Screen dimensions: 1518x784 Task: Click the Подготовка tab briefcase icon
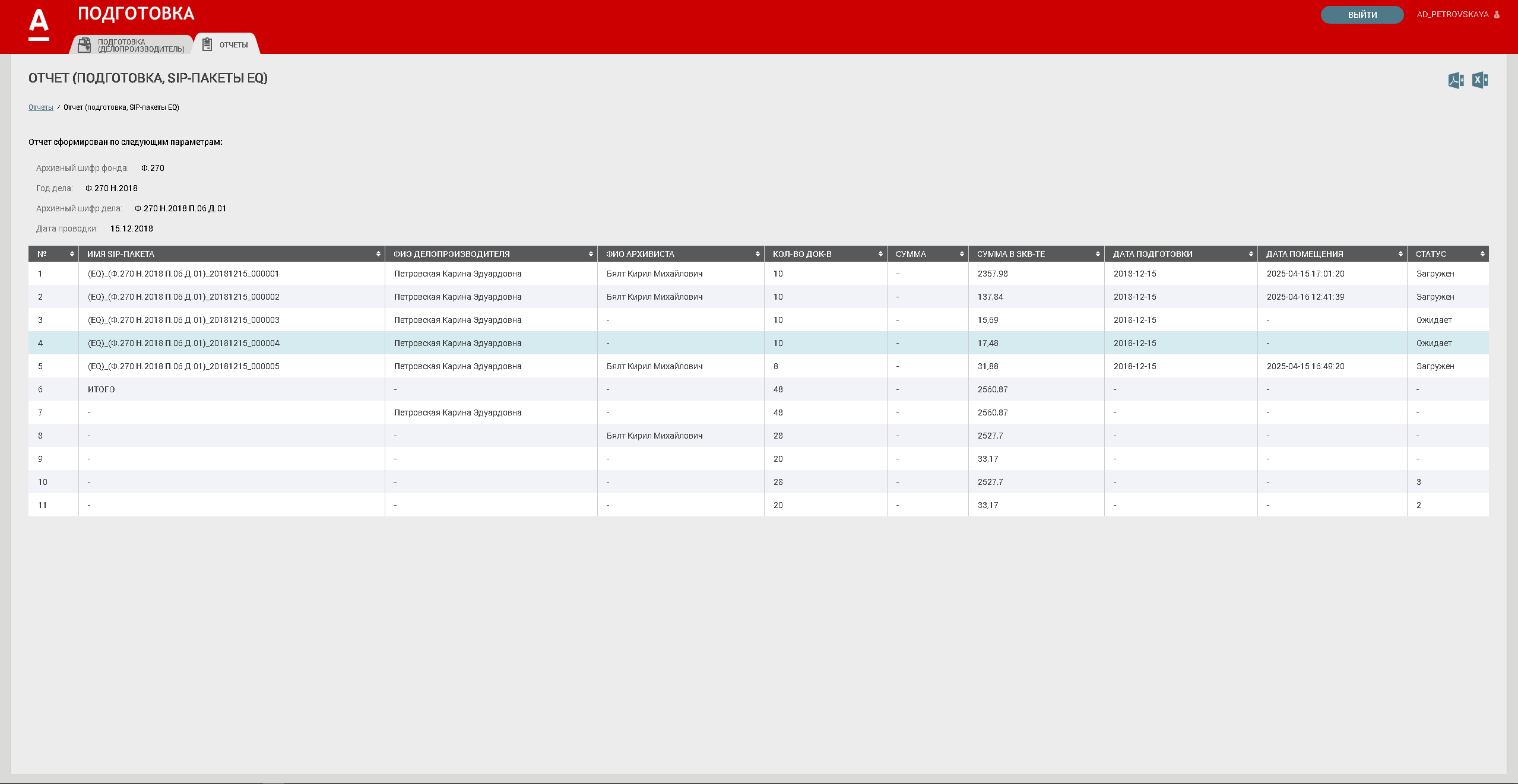(x=85, y=45)
